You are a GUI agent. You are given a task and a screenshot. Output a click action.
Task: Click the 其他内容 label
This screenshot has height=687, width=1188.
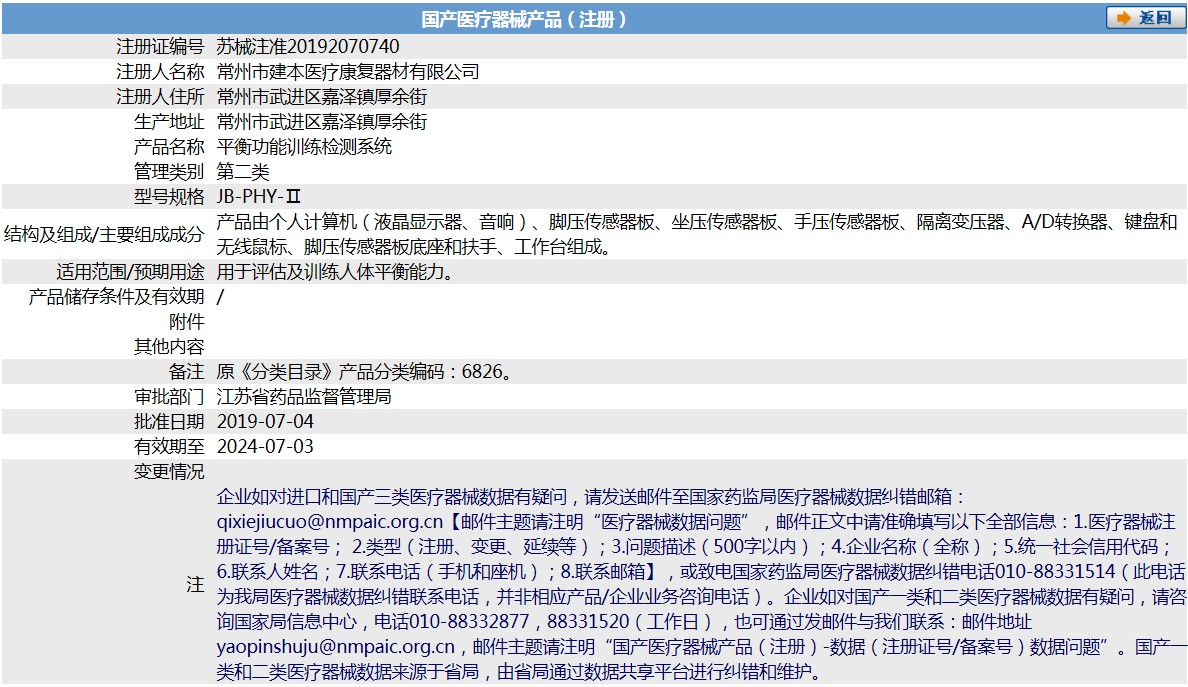(169, 346)
